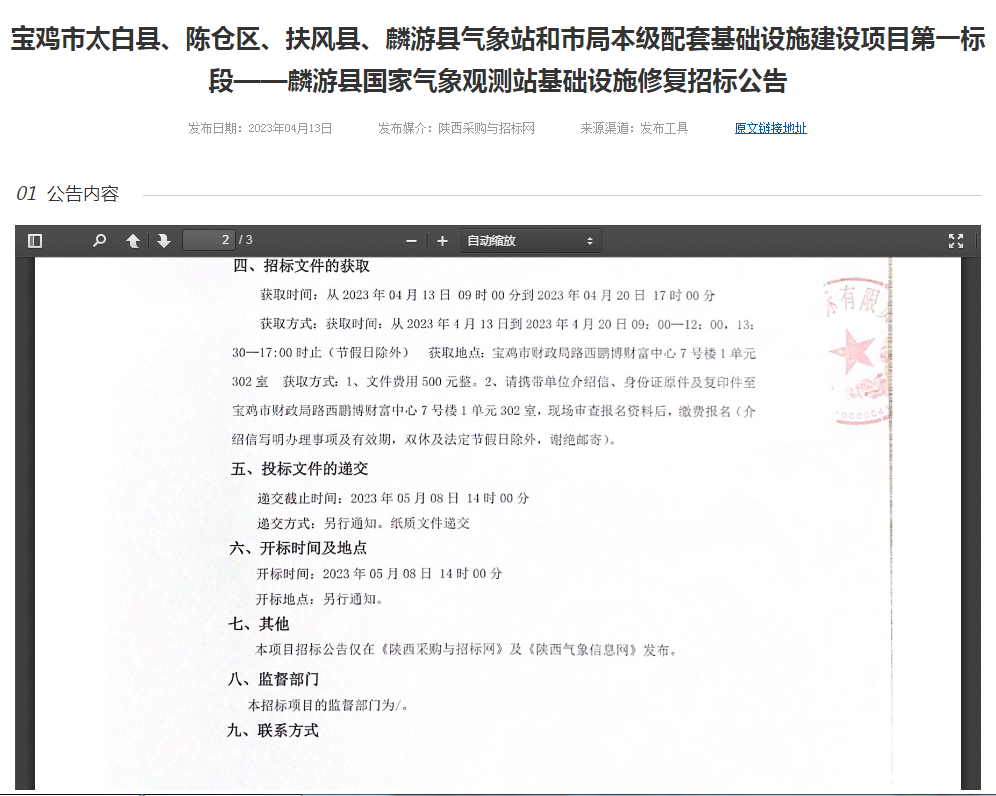996x796 pixels.
Task: Click the 开标地点：另行通知 line
Action: (319, 599)
